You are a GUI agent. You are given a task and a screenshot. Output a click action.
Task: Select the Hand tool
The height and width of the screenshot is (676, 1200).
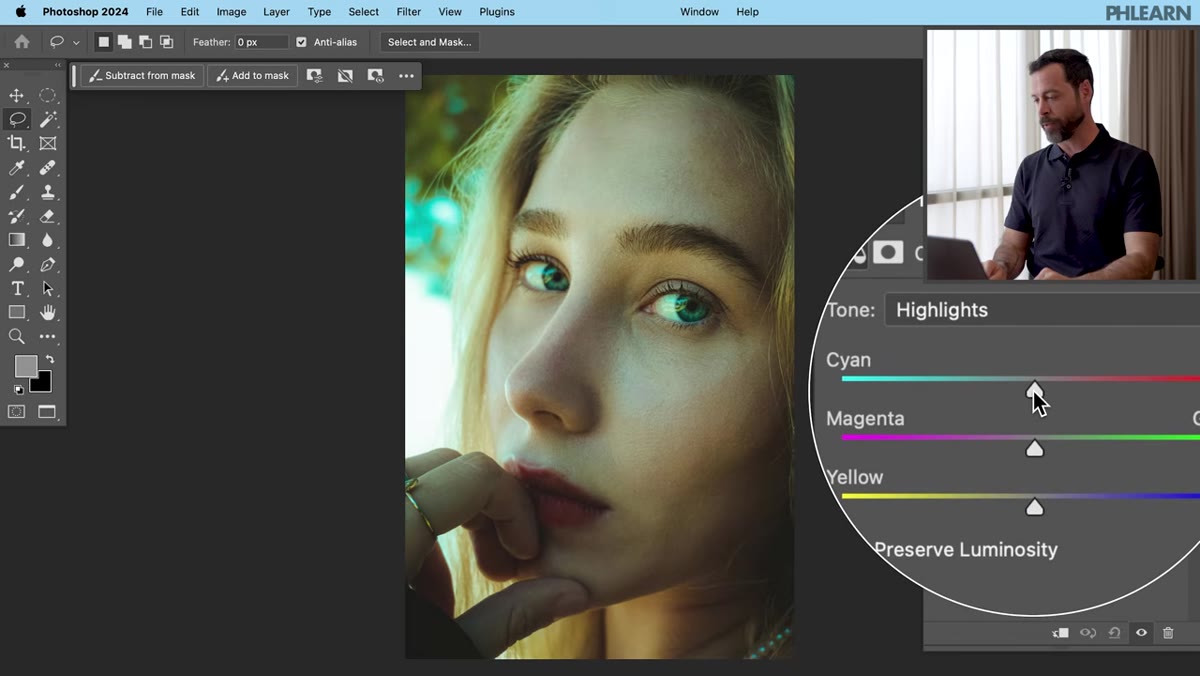47,312
